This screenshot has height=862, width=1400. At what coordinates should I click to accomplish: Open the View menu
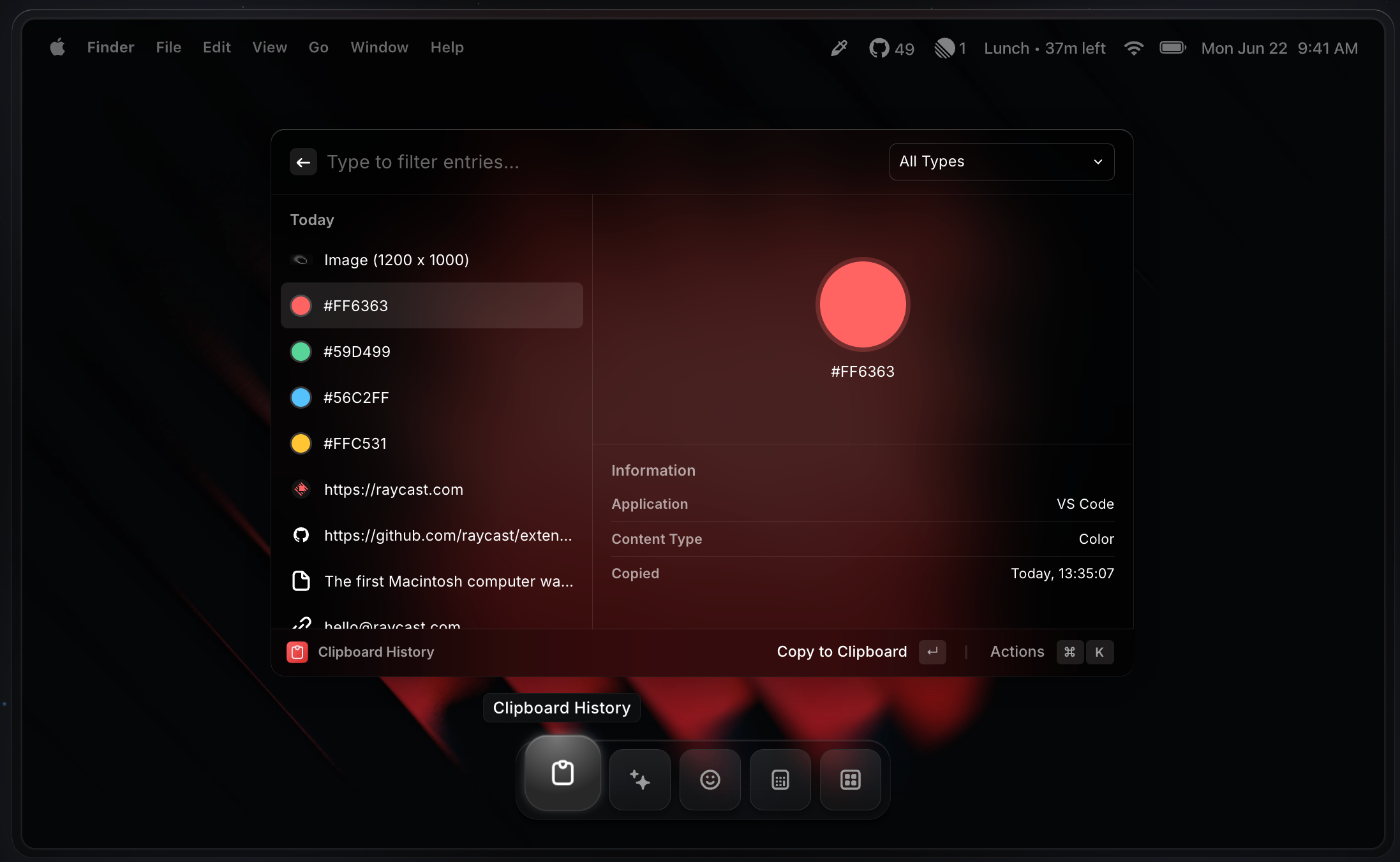[270, 47]
